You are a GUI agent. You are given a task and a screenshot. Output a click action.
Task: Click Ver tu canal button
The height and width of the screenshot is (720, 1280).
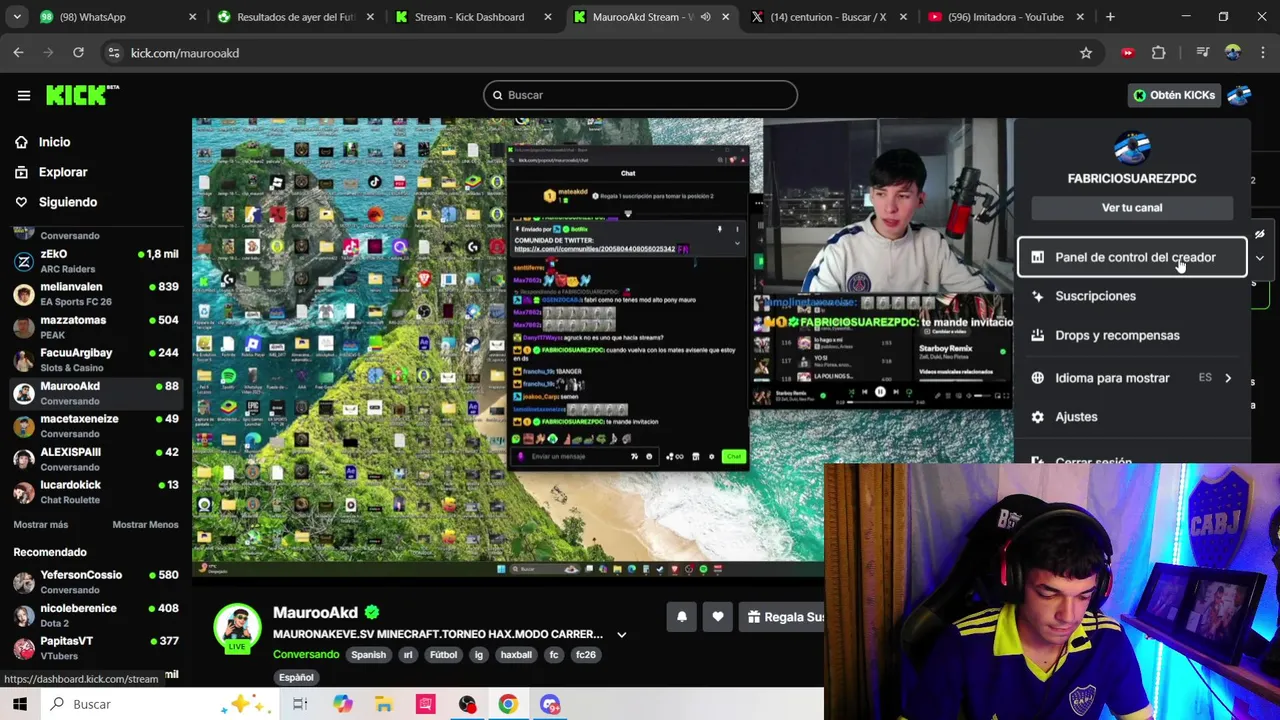click(1132, 208)
